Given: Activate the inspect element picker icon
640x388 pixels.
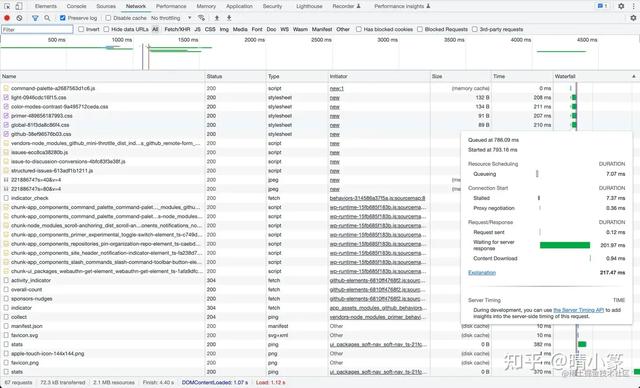Looking at the screenshot, I should tap(7, 6).
